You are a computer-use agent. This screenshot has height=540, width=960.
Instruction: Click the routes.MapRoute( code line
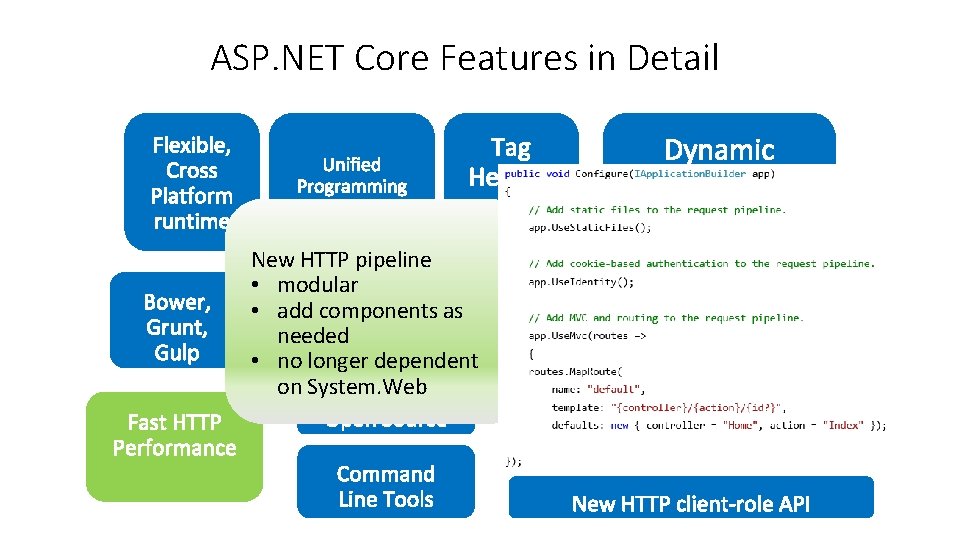pyautogui.click(x=576, y=372)
